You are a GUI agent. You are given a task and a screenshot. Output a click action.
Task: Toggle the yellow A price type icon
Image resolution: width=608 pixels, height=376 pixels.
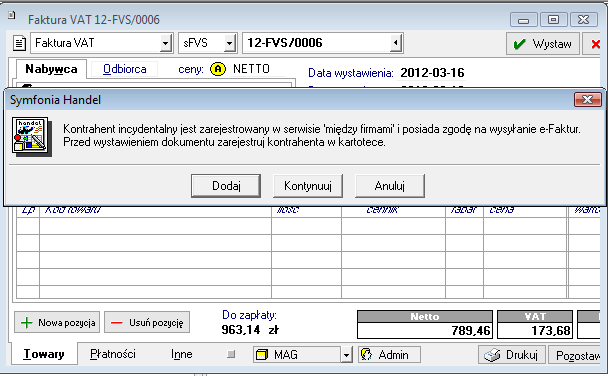point(218,69)
